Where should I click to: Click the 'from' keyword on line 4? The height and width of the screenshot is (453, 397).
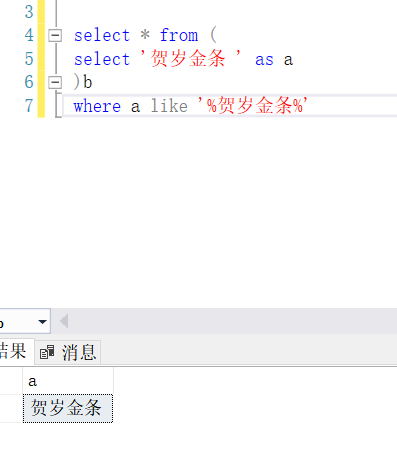179,35
